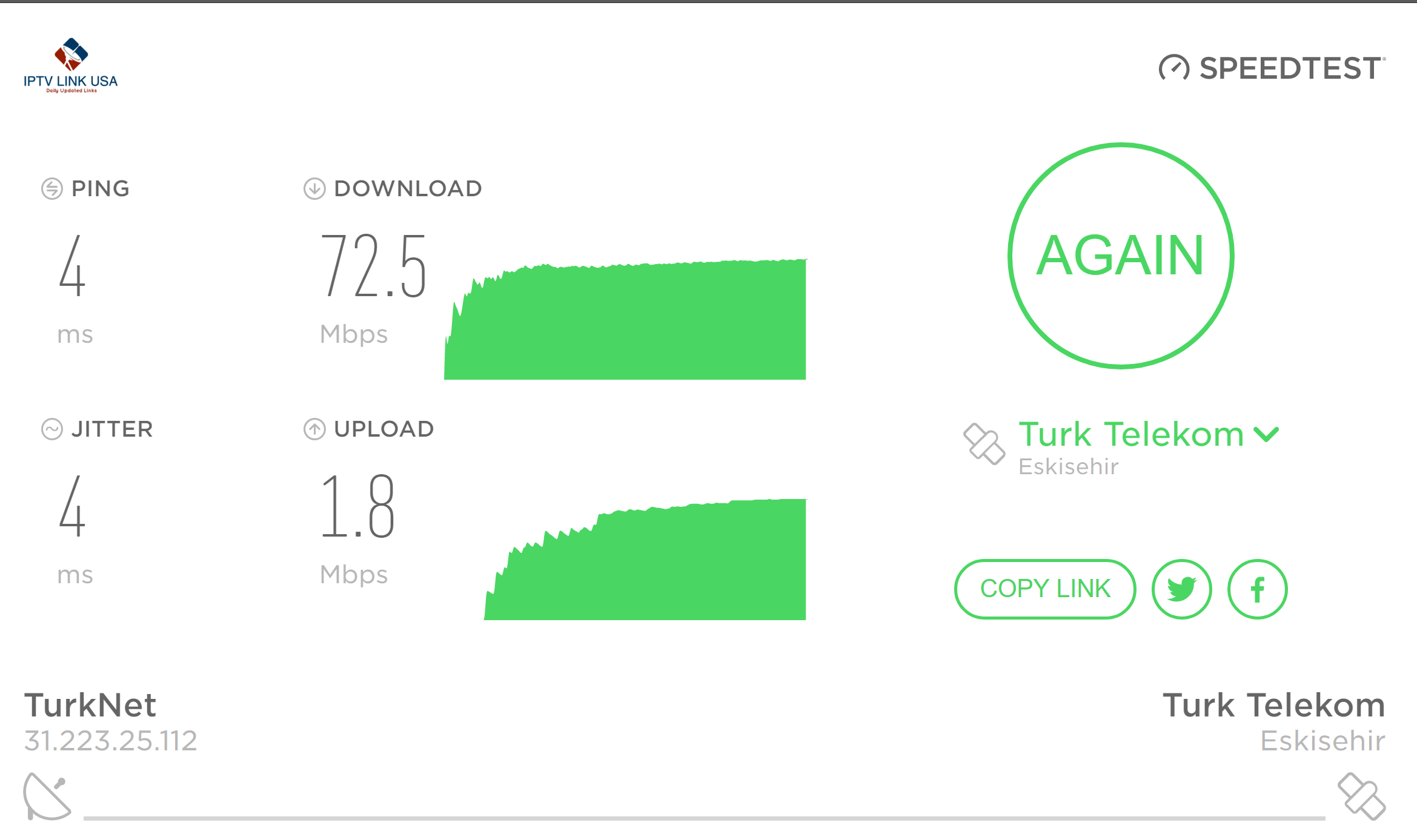Share result via Twitter bird icon
1417x840 pixels.
click(1181, 589)
